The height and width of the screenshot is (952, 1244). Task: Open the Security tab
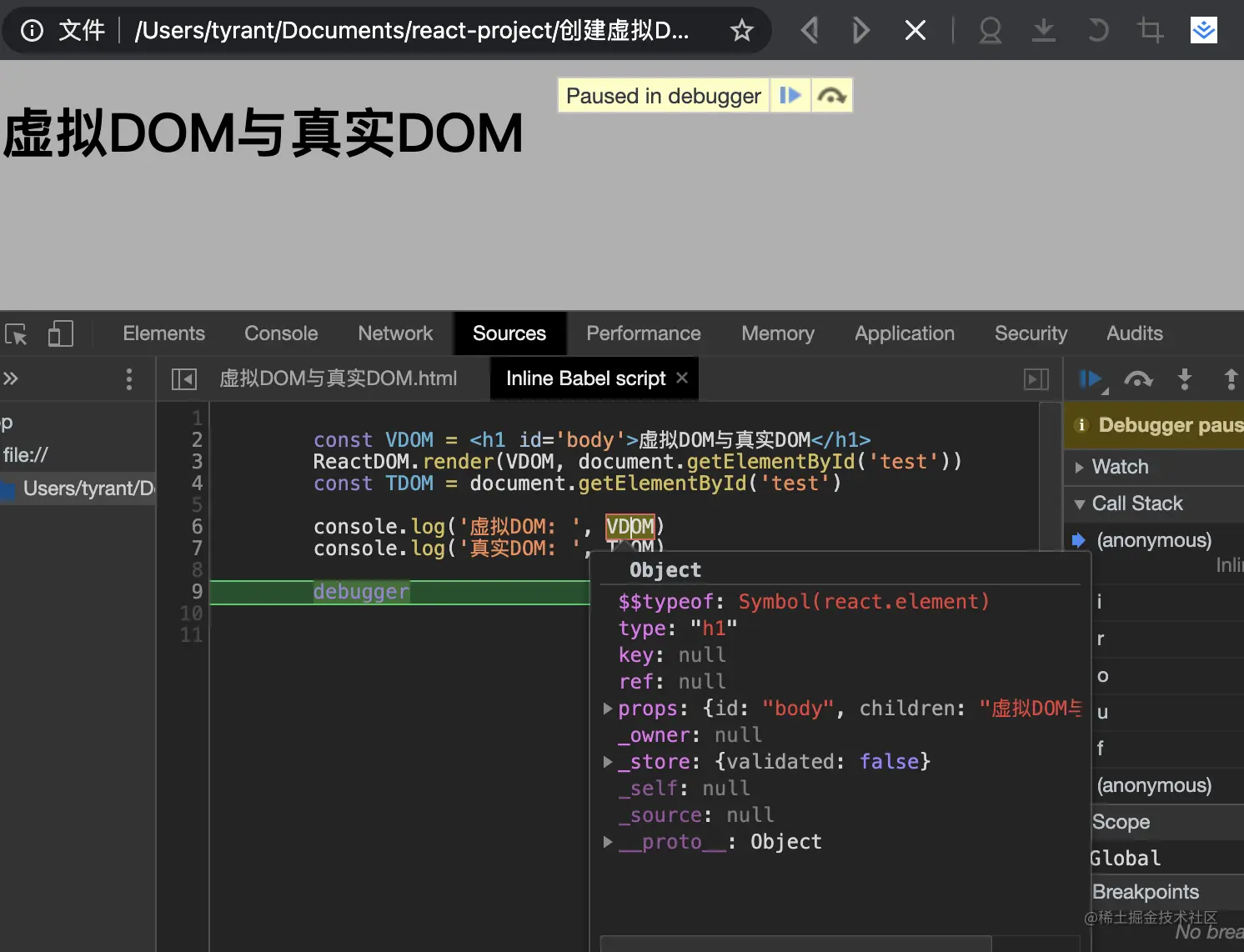pyautogui.click(x=1031, y=333)
